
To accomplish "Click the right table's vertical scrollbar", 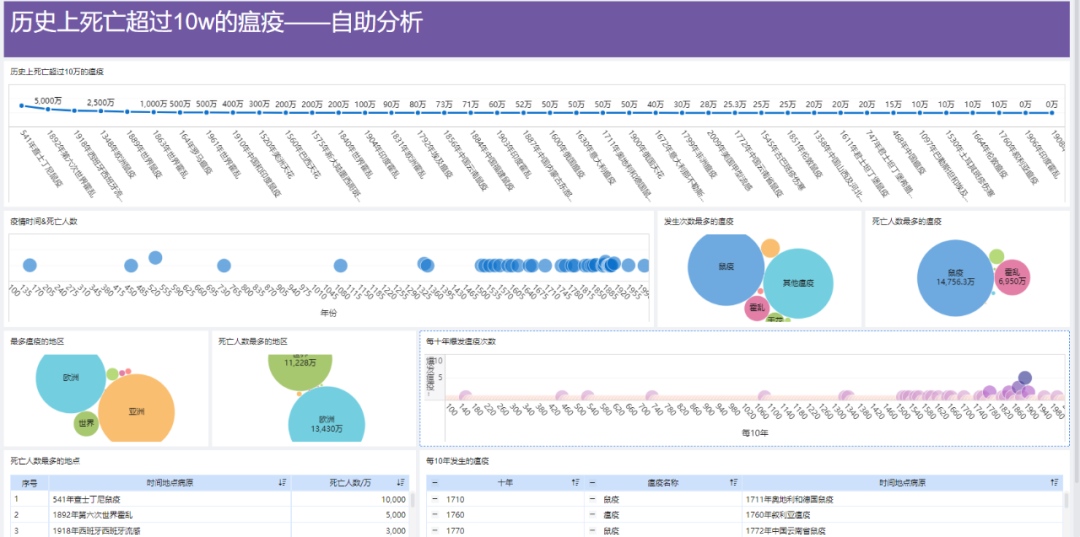I will 1067,501.
